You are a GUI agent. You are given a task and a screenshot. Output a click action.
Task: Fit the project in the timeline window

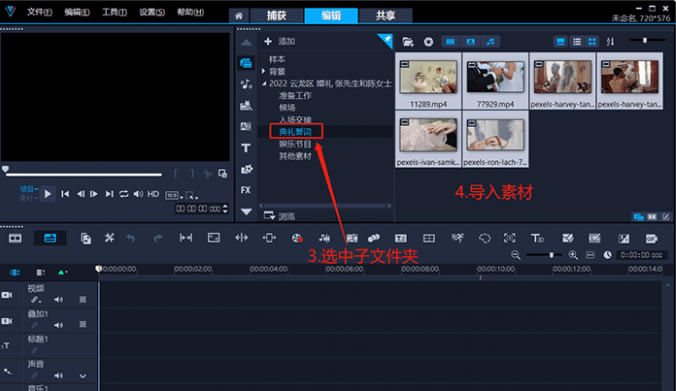pos(590,255)
